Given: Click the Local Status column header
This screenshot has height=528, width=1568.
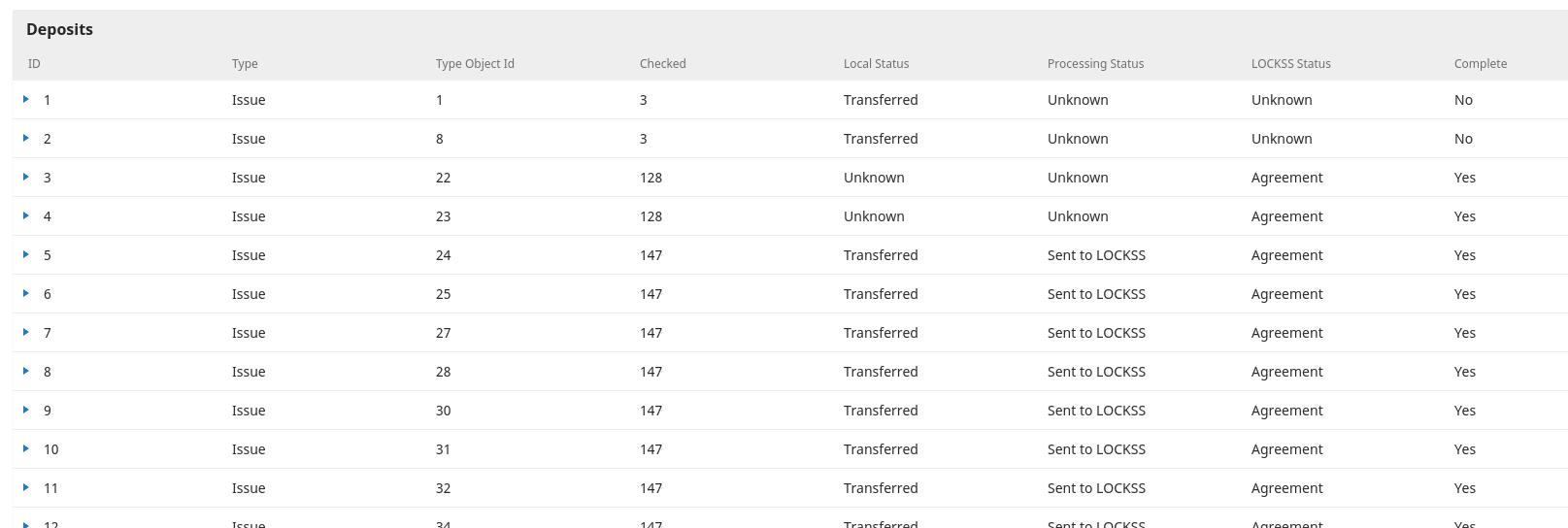Looking at the screenshot, I should (877, 64).
